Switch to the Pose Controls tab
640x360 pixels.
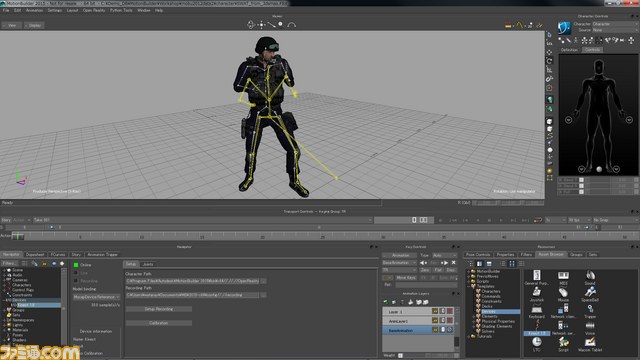pyautogui.click(x=478, y=254)
